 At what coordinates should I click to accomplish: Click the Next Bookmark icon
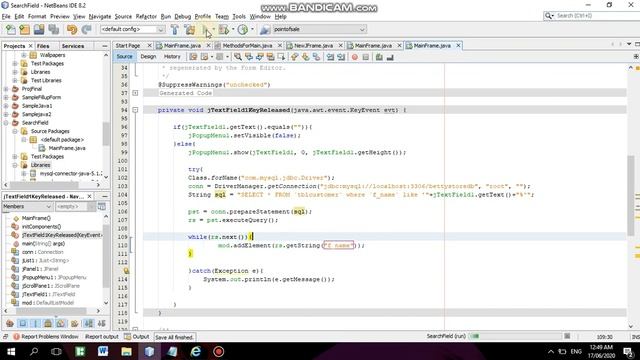[305, 57]
